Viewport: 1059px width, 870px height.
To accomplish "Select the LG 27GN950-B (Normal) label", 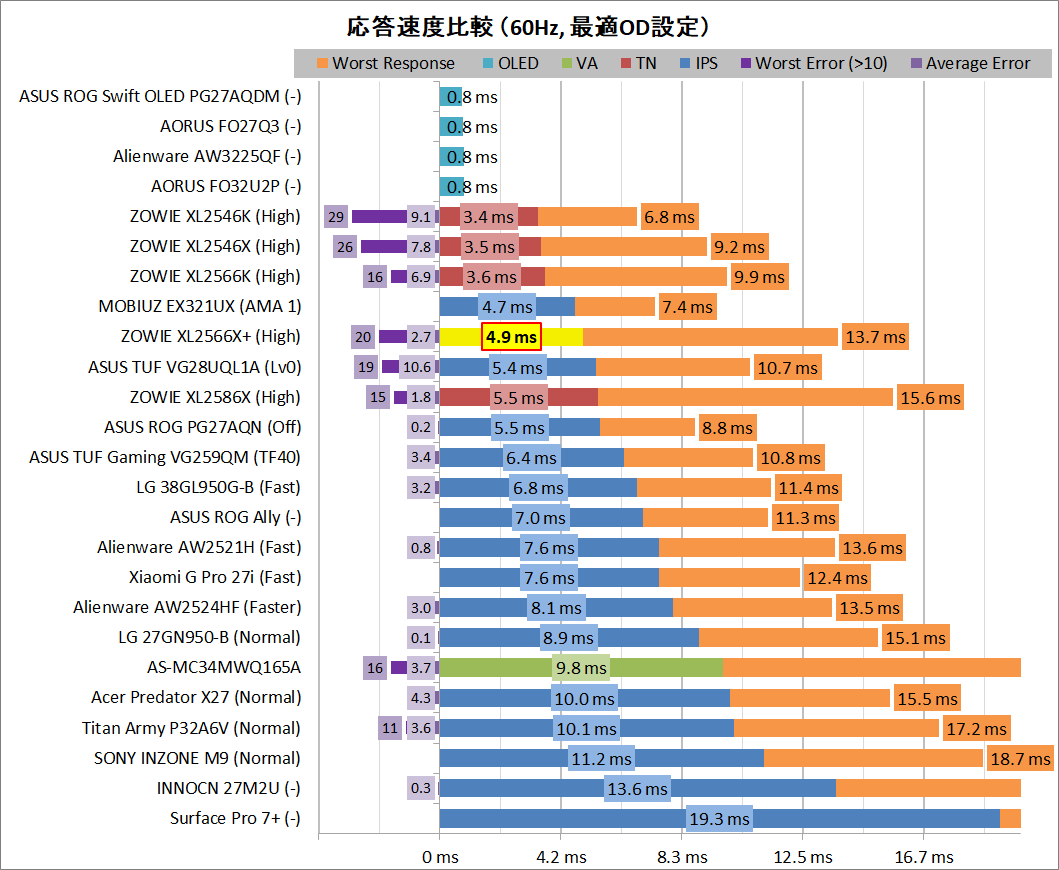I will pyautogui.click(x=209, y=638).
